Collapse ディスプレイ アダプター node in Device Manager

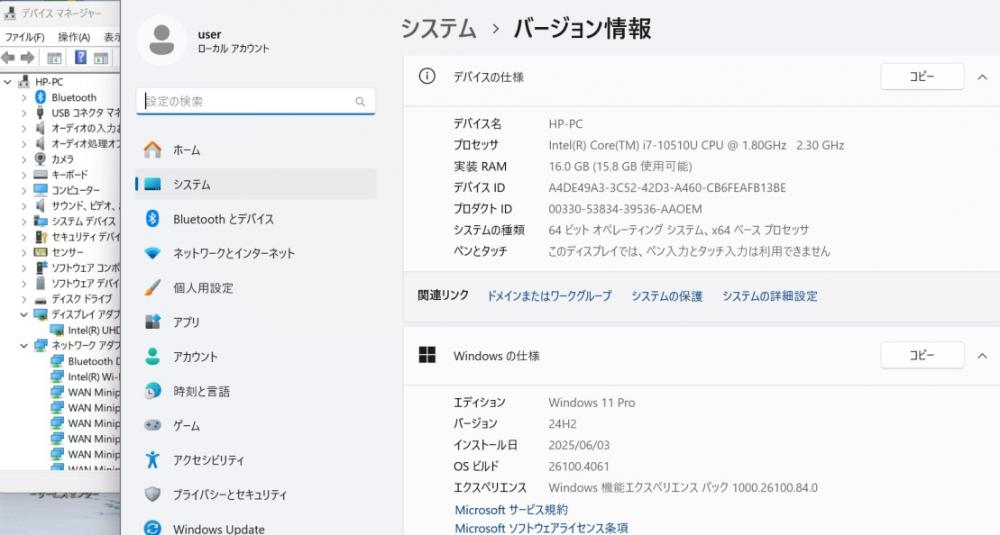coord(24,314)
